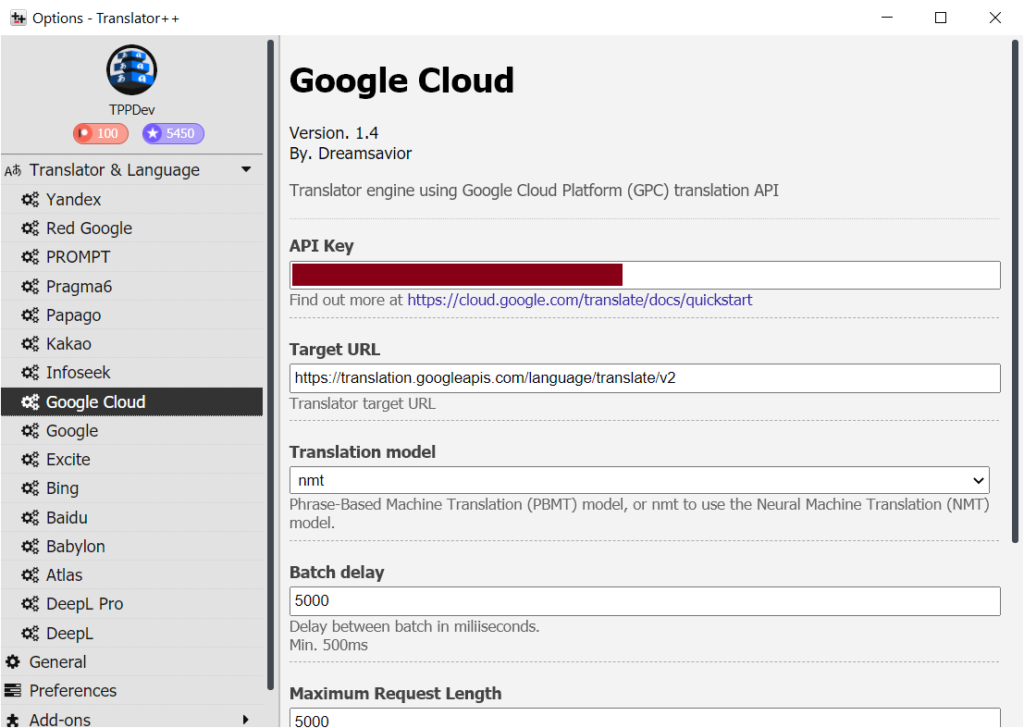Click the purple 5450 star badge

point(173,133)
